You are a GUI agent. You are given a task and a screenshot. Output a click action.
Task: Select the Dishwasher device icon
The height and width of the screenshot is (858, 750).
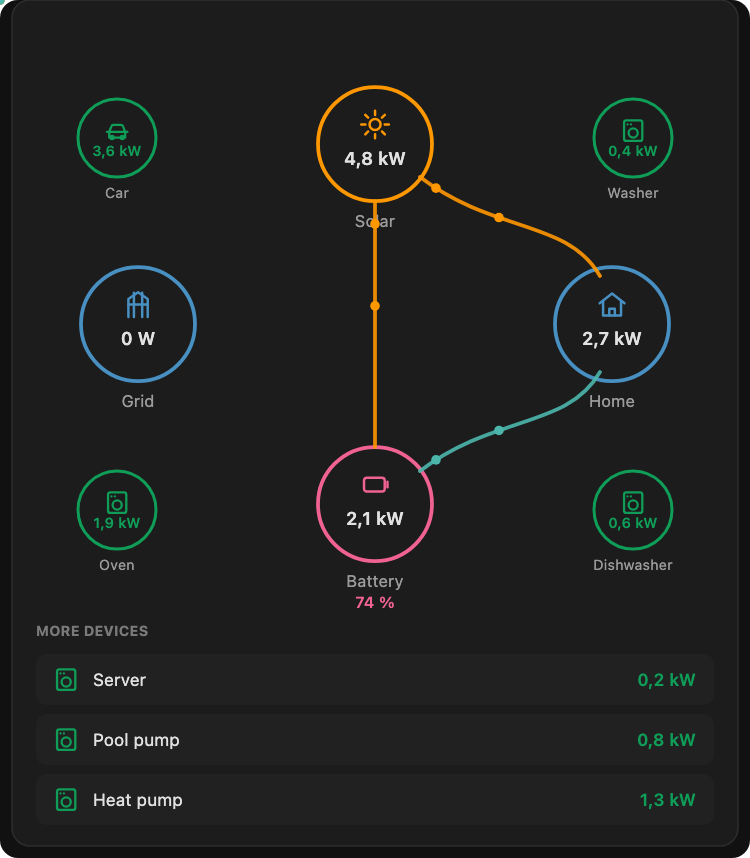[x=633, y=502]
